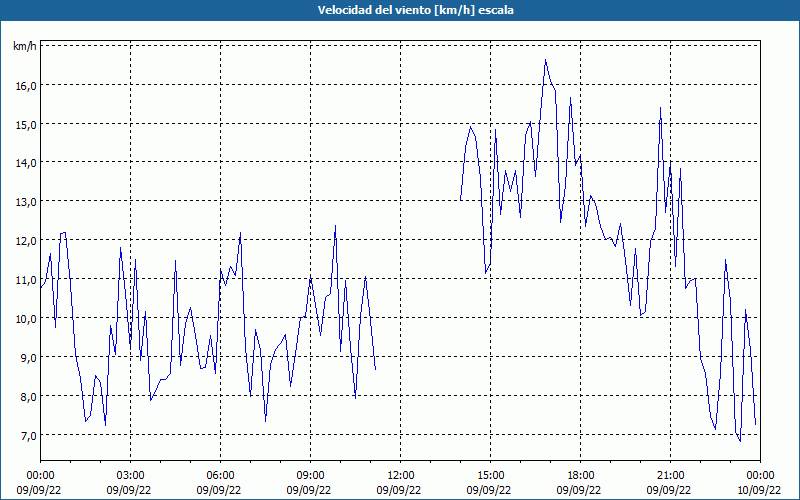
Task: Click the '03:00' time label
Action: (131, 475)
